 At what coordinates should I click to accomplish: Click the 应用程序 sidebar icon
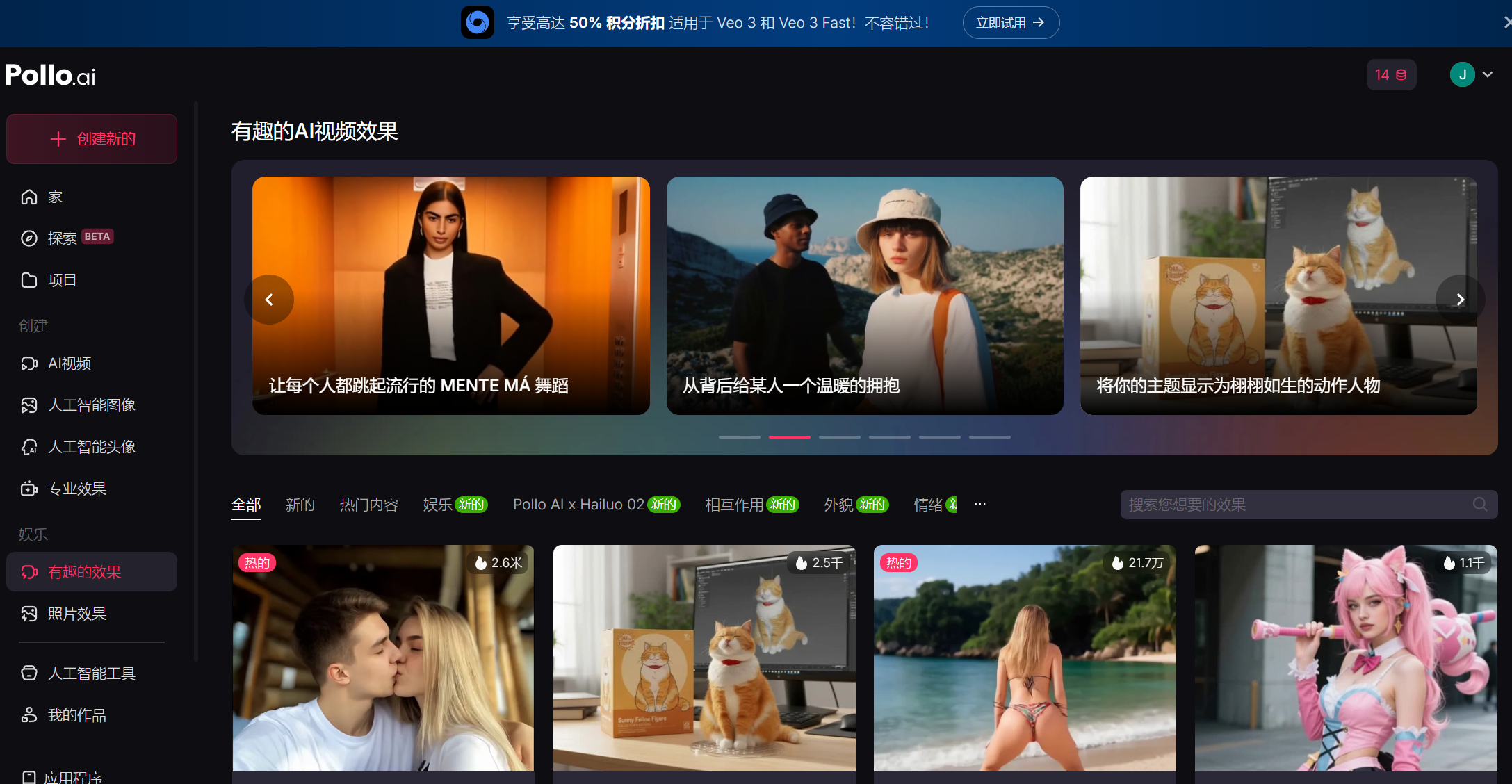coord(29,776)
